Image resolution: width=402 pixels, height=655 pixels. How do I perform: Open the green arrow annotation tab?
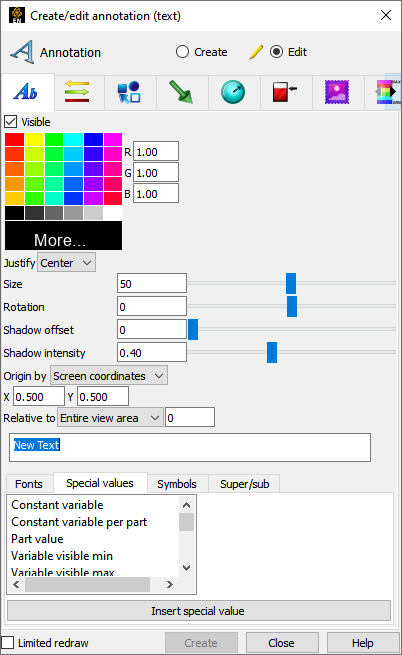click(181, 92)
